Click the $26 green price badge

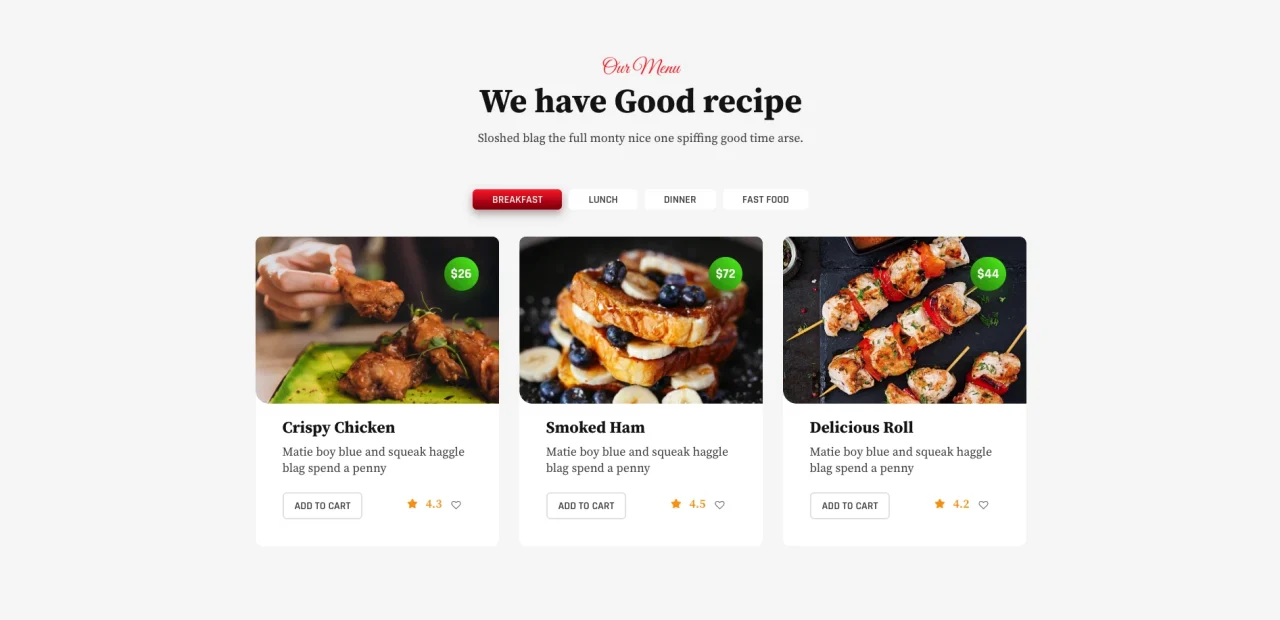(461, 274)
